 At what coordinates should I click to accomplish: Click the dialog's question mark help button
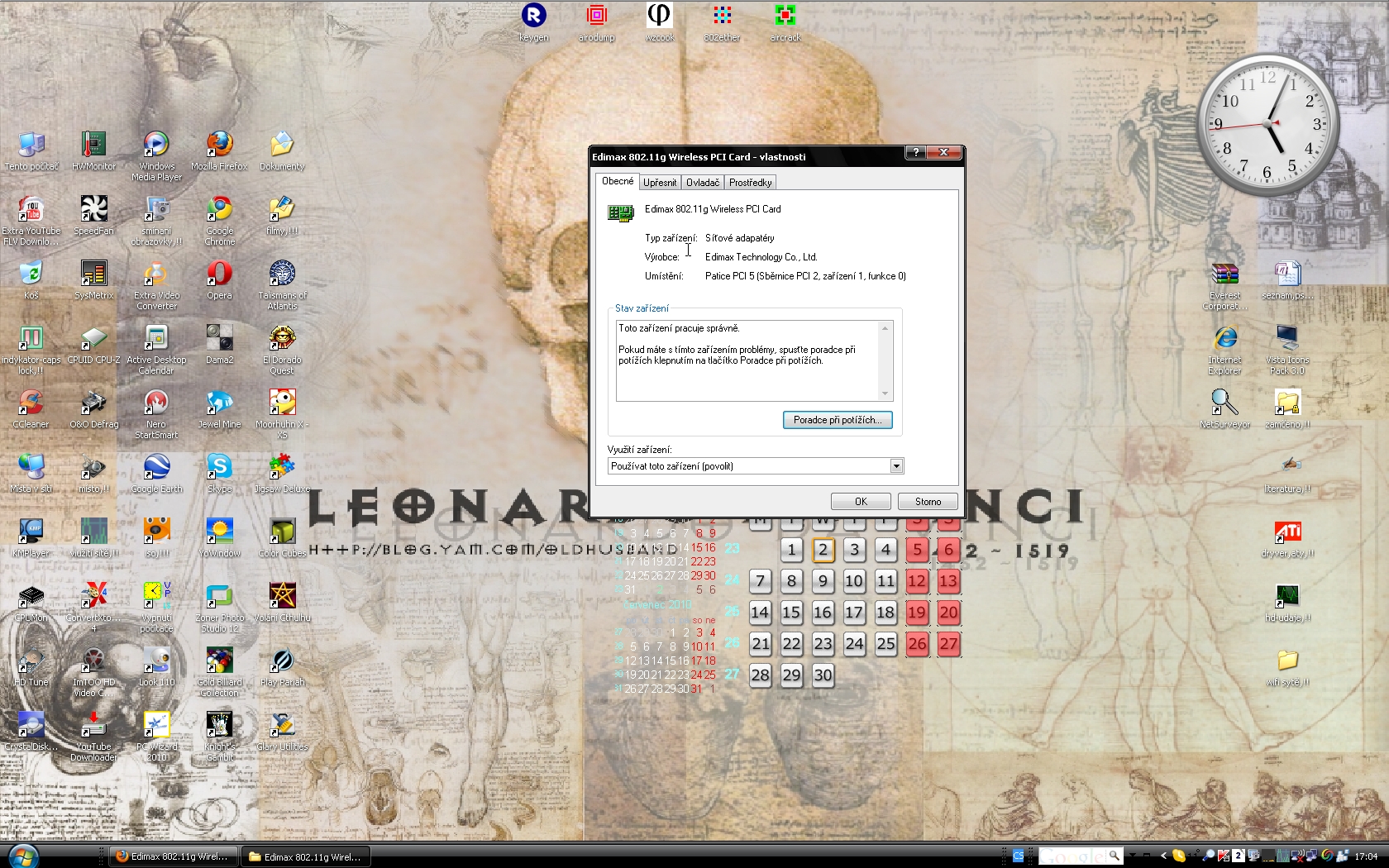click(x=915, y=152)
